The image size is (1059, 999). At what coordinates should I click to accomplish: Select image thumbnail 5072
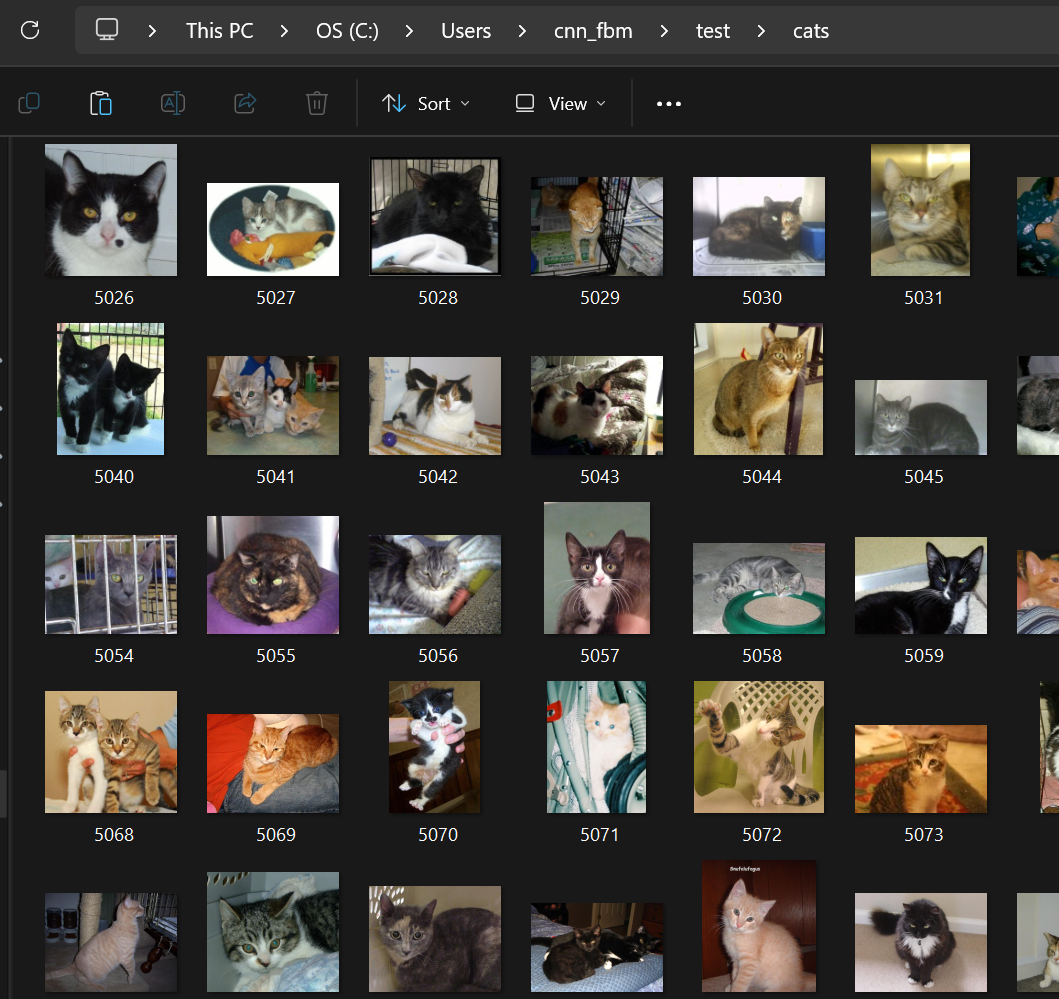click(758, 747)
